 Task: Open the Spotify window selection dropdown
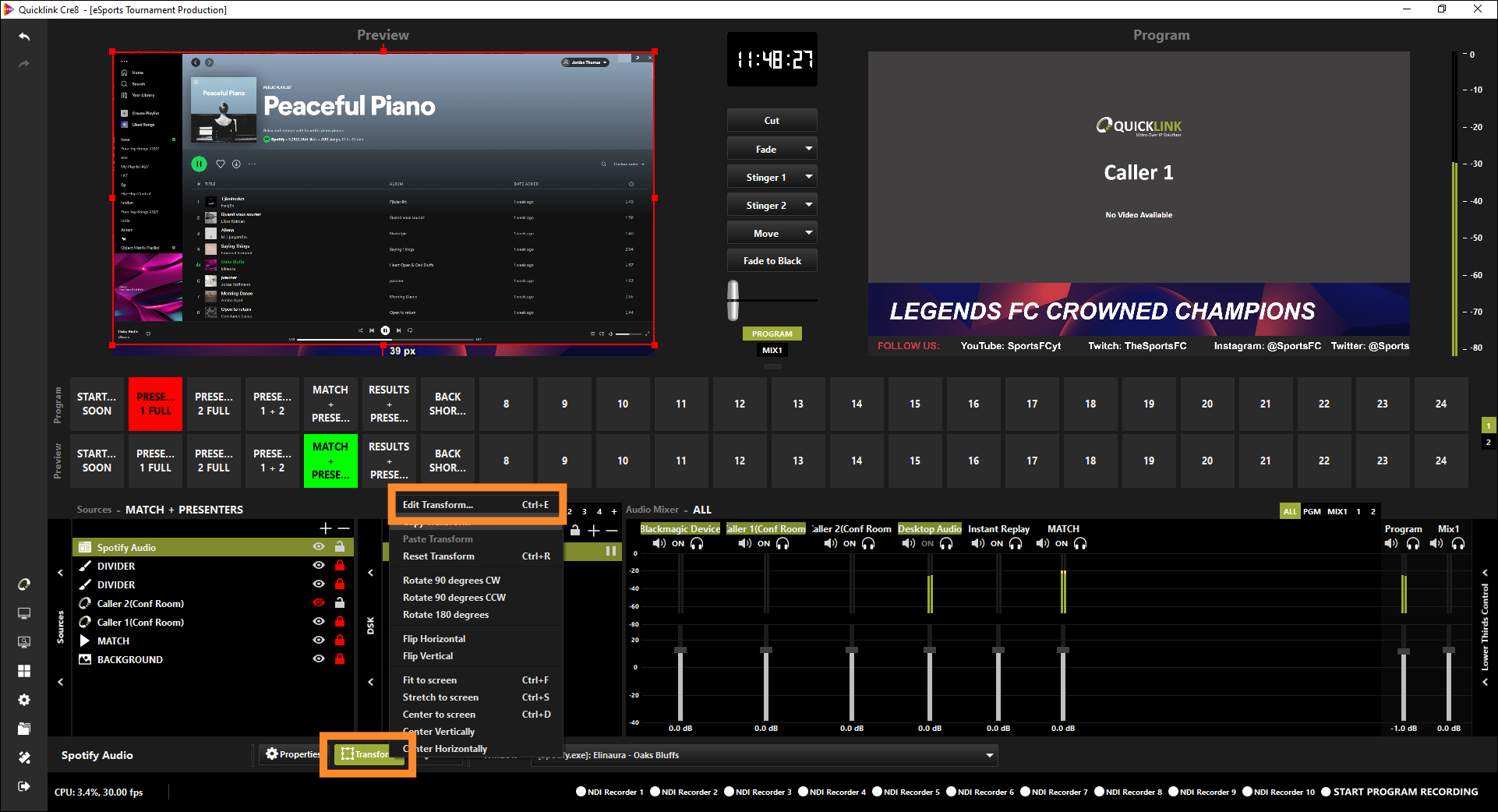[x=989, y=755]
